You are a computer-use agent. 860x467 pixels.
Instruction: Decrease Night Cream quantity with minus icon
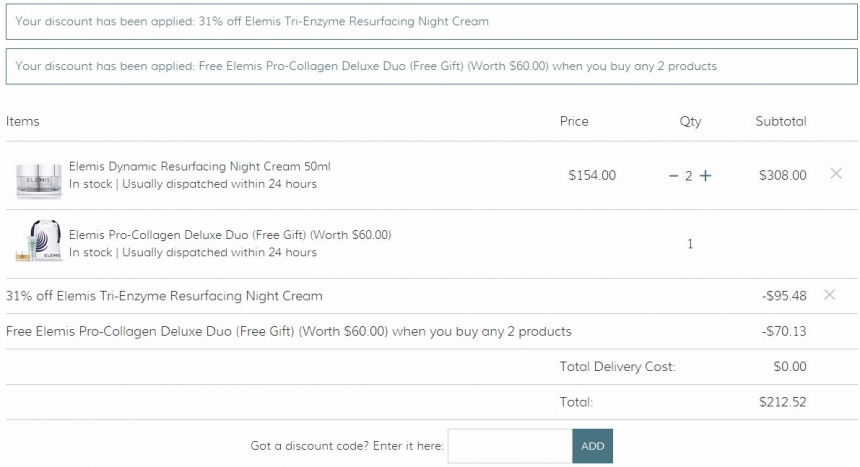point(674,176)
